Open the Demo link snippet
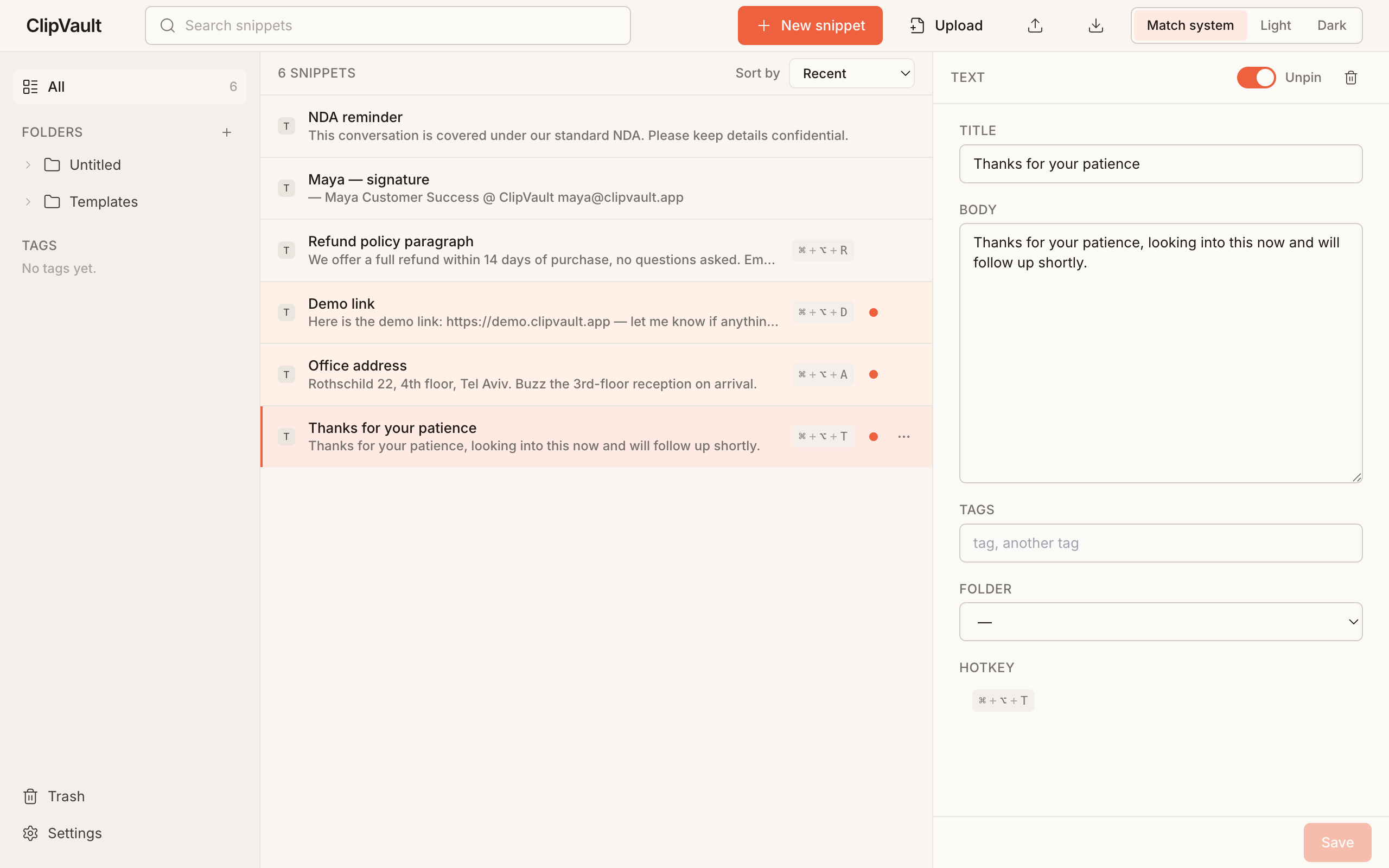This screenshot has width=1389, height=868. [596, 312]
